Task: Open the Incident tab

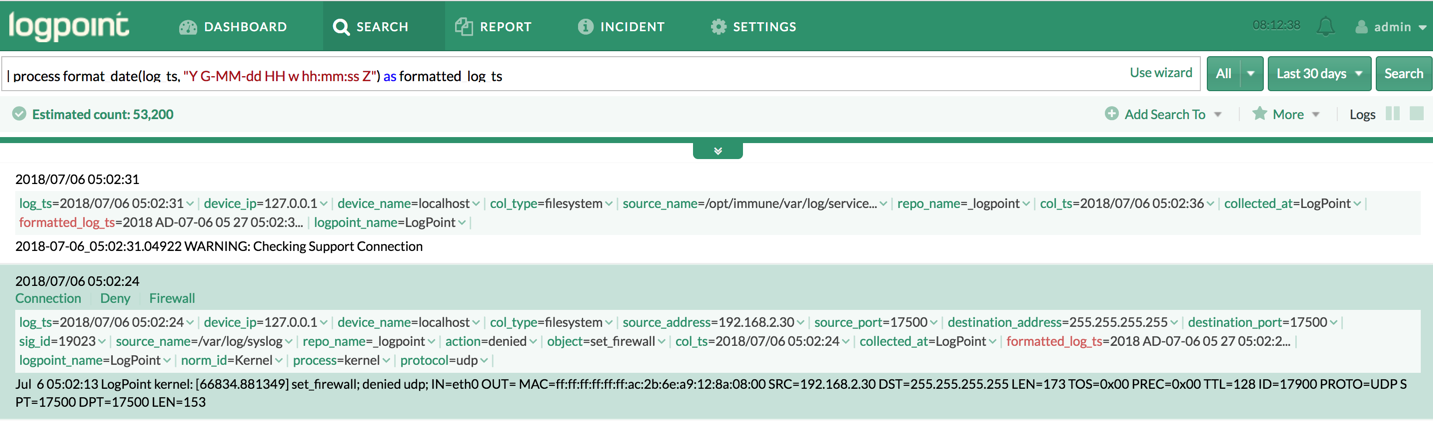Action: 621,27
